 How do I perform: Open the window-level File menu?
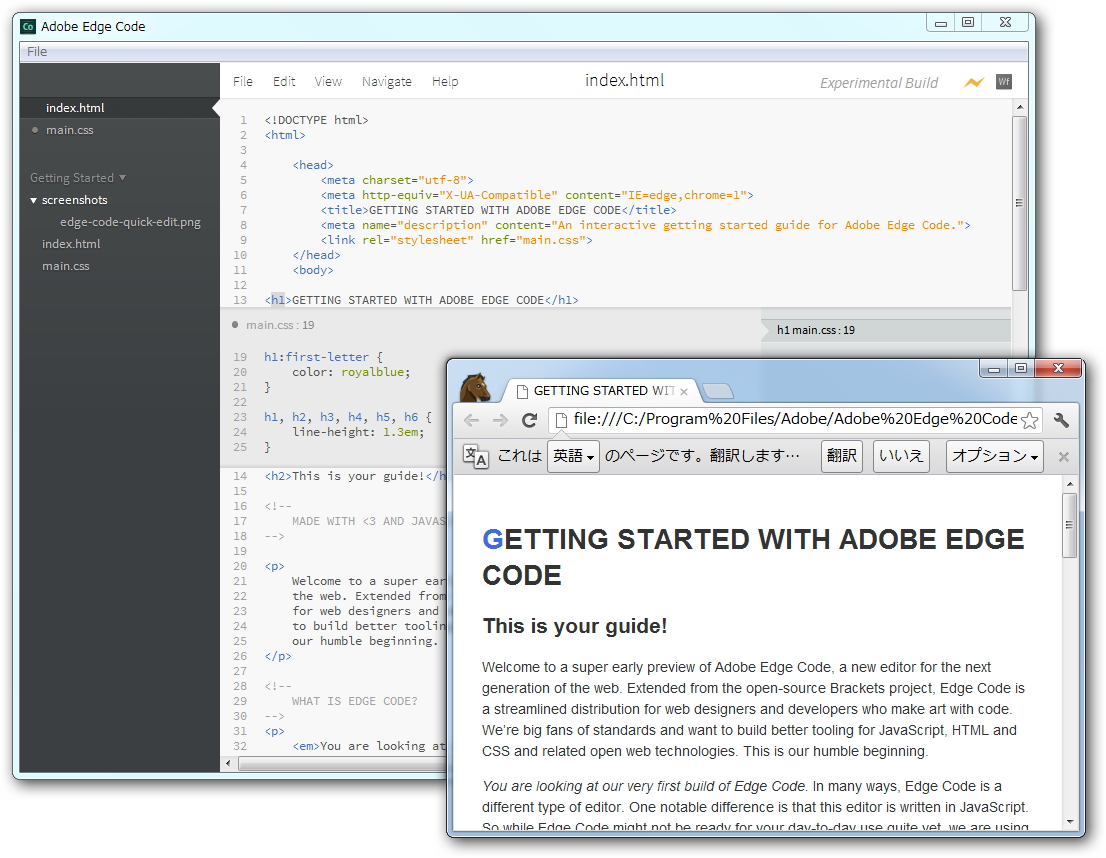[x=37, y=52]
